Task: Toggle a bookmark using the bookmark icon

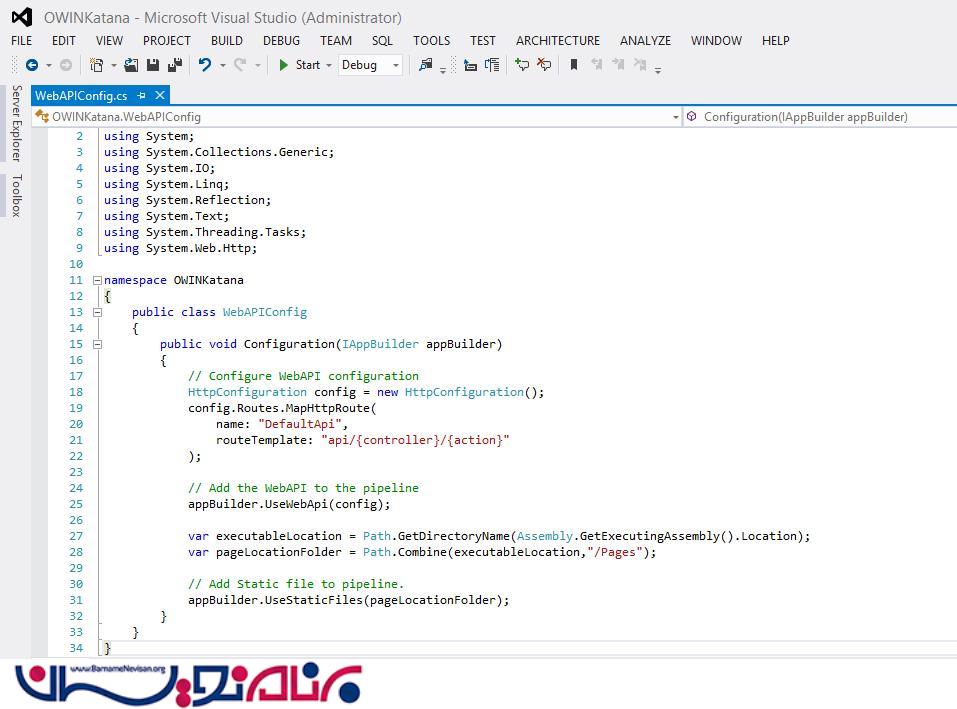Action: tap(574, 65)
